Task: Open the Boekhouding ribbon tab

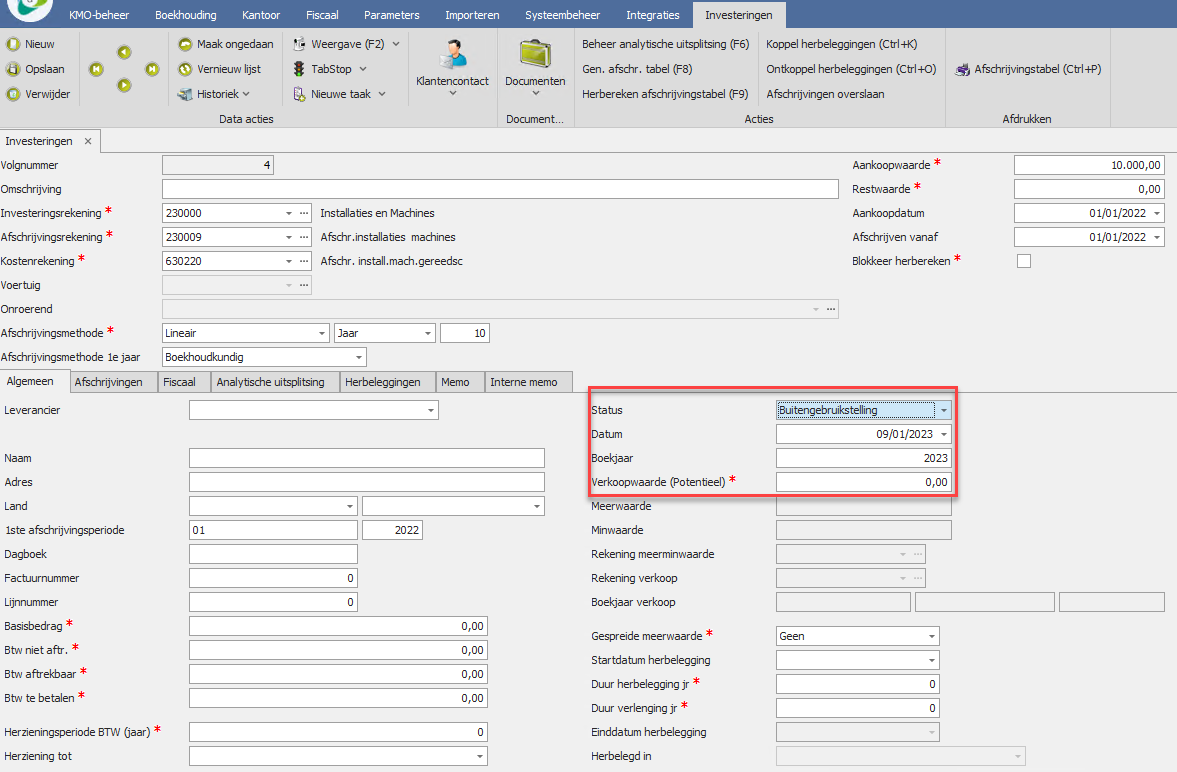Action: click(184, 16)
